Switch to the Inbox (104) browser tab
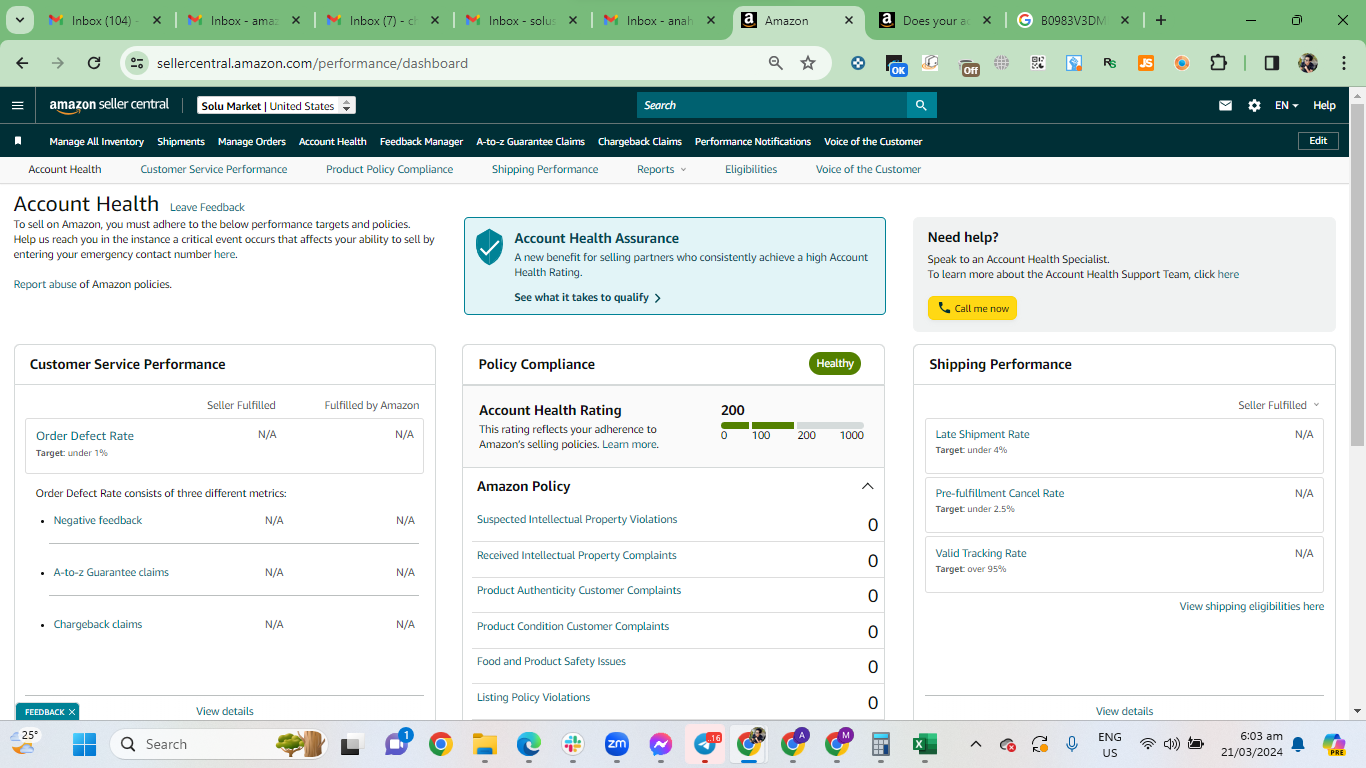1366x768 pixels. coord(104,20)
